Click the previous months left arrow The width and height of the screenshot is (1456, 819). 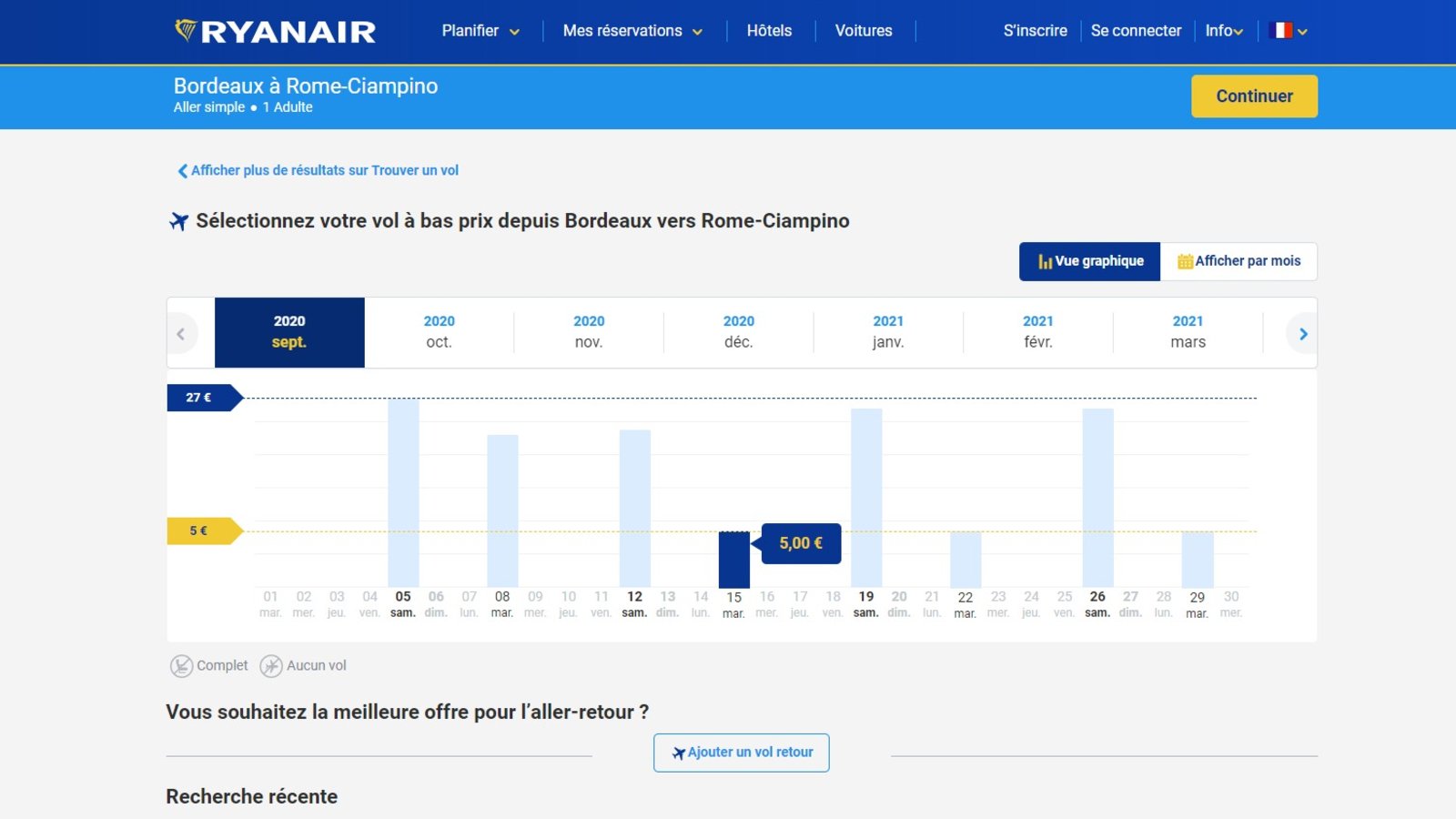tap(181, 334)
